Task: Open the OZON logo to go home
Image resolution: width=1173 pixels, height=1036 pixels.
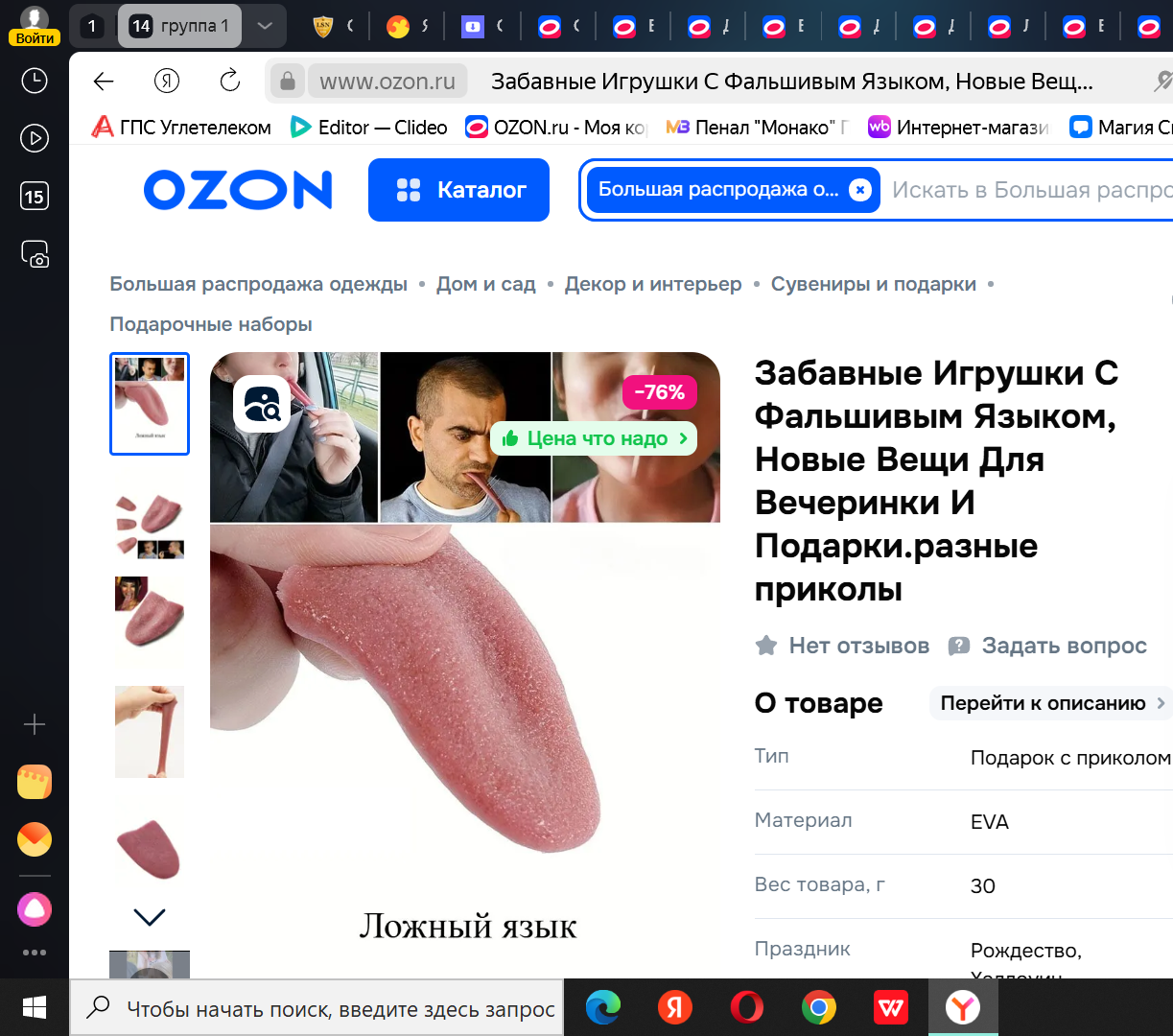Action: point(238,190)
